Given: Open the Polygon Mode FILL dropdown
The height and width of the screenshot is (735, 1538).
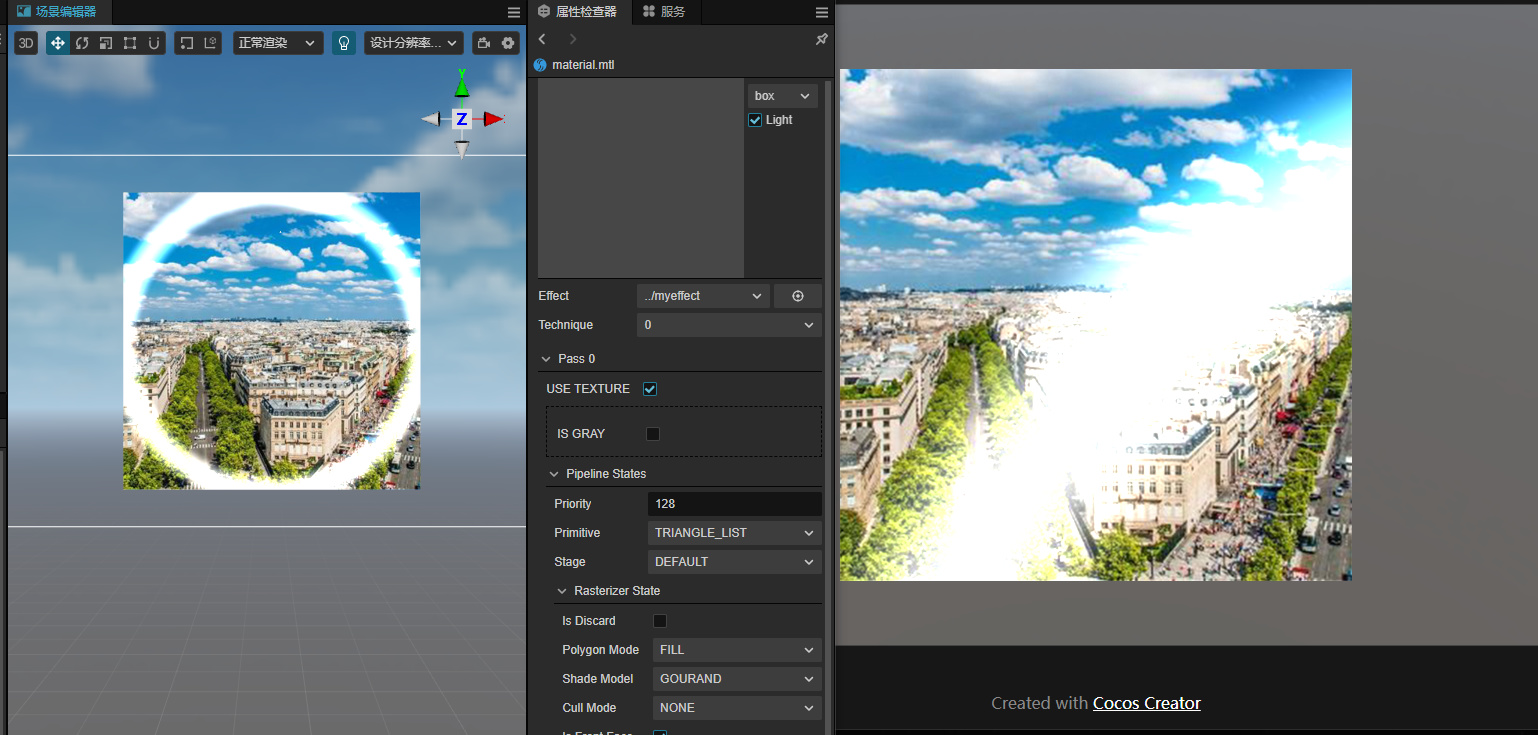Looking at the screenshot, I should (737, 650).
